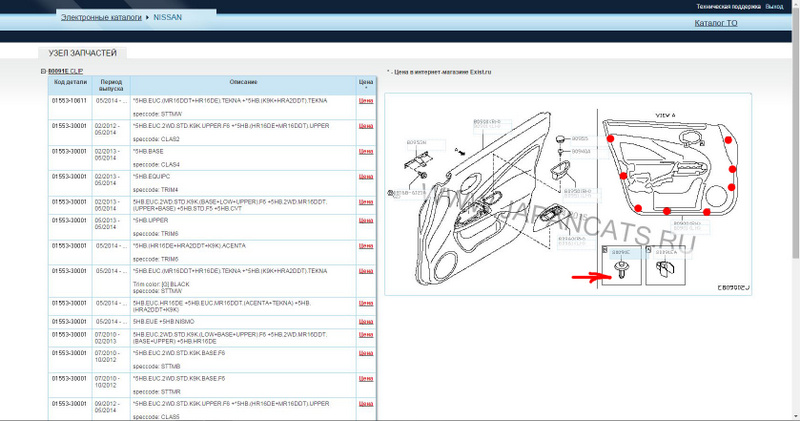Image resolution: width=800 pixels, height=421 pixels.
Task: Open the Каталог ТО link
Action: pyautogui.click(x=716, y=23)
